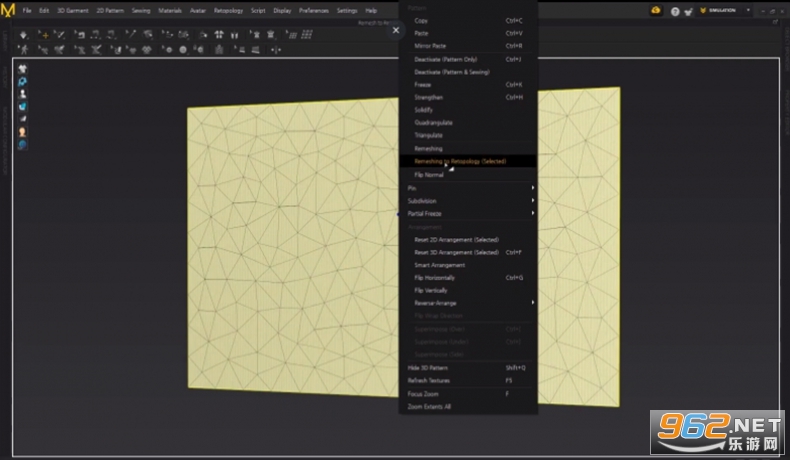Click the blue circular icon below garment display
This screenshot has width=790, height=460.
coord(22,82)
